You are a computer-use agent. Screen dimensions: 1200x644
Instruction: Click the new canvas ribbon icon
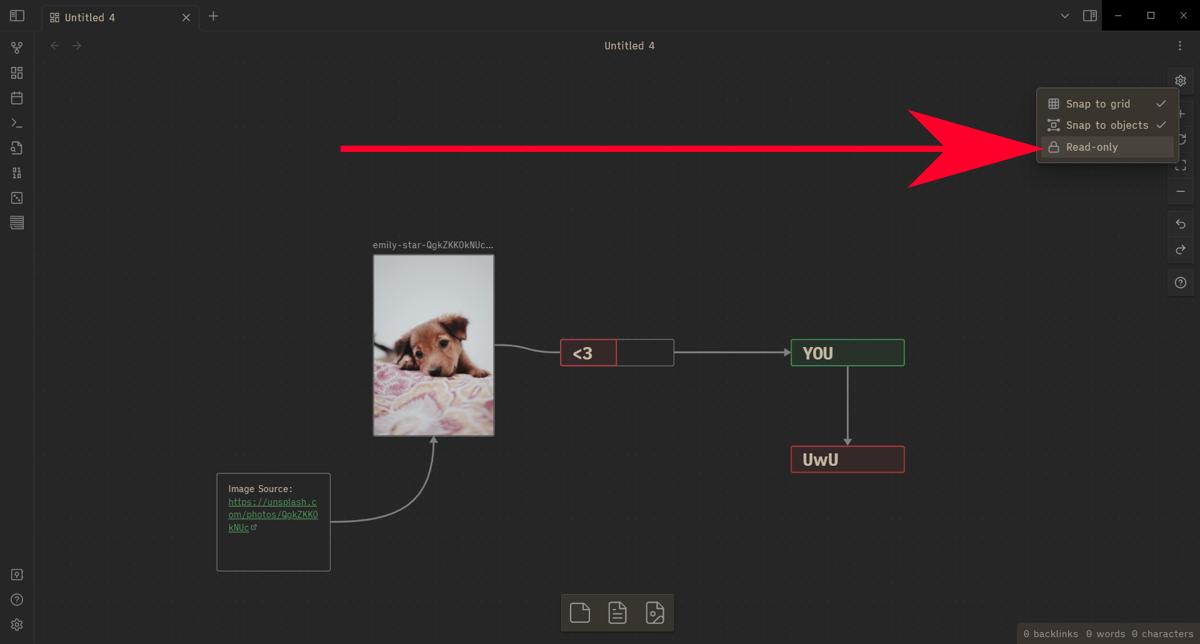coord(16,73)
